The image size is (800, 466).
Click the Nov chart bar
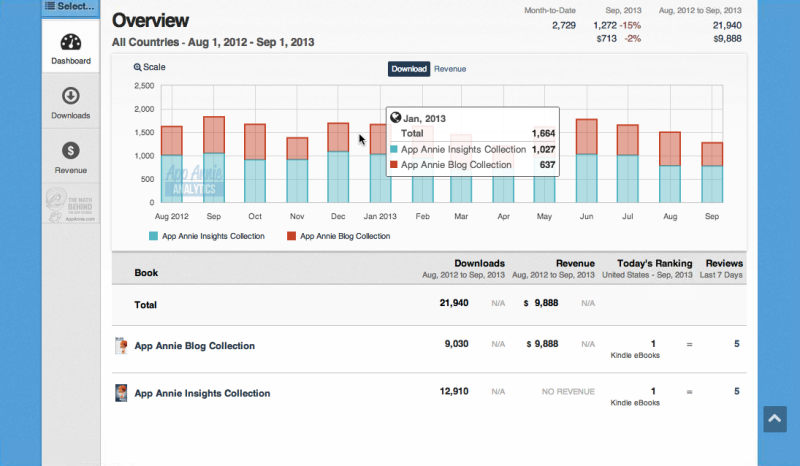pos(297,170)
